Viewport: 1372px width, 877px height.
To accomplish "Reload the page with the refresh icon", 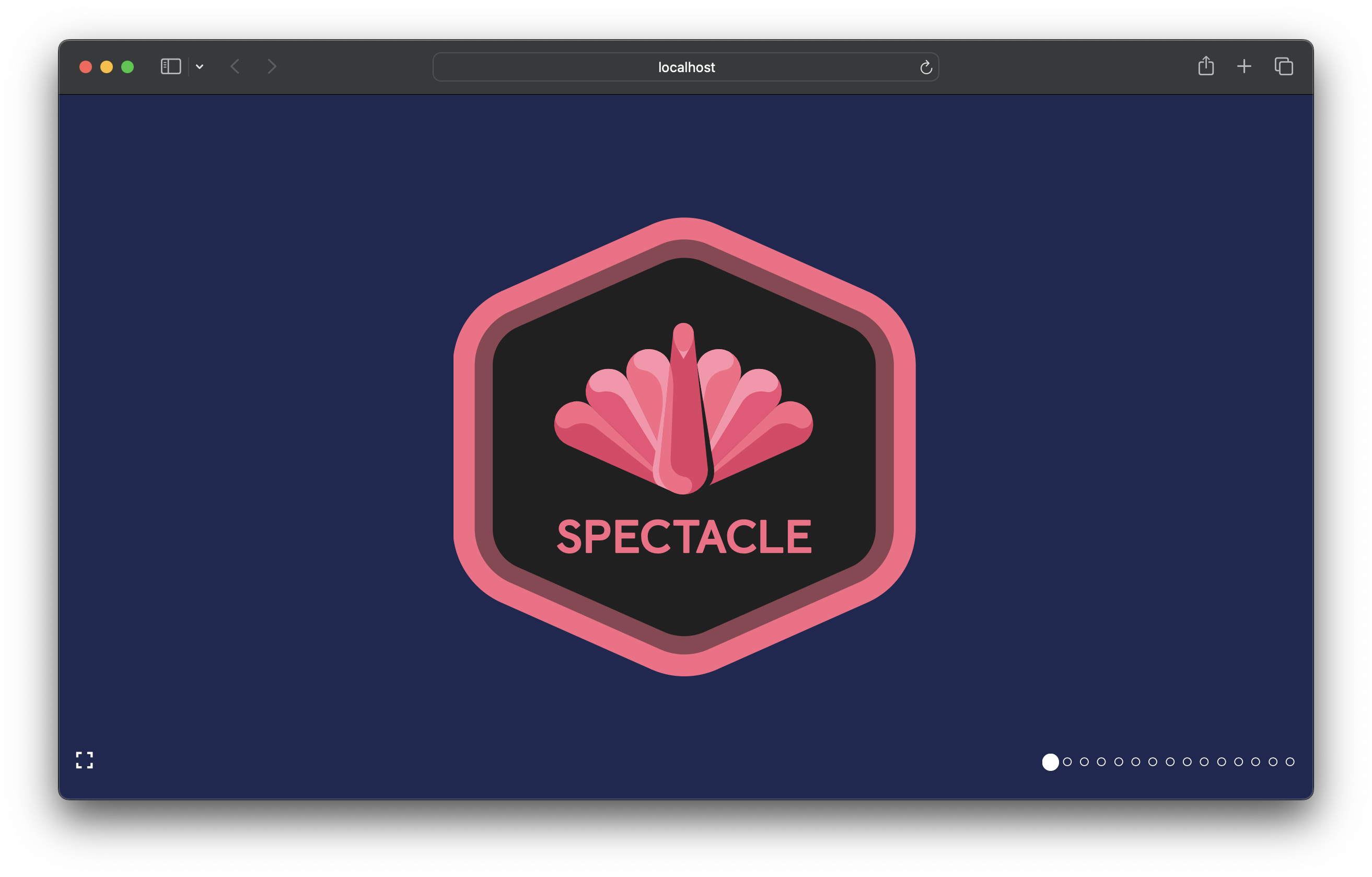I will coord(926,67).
